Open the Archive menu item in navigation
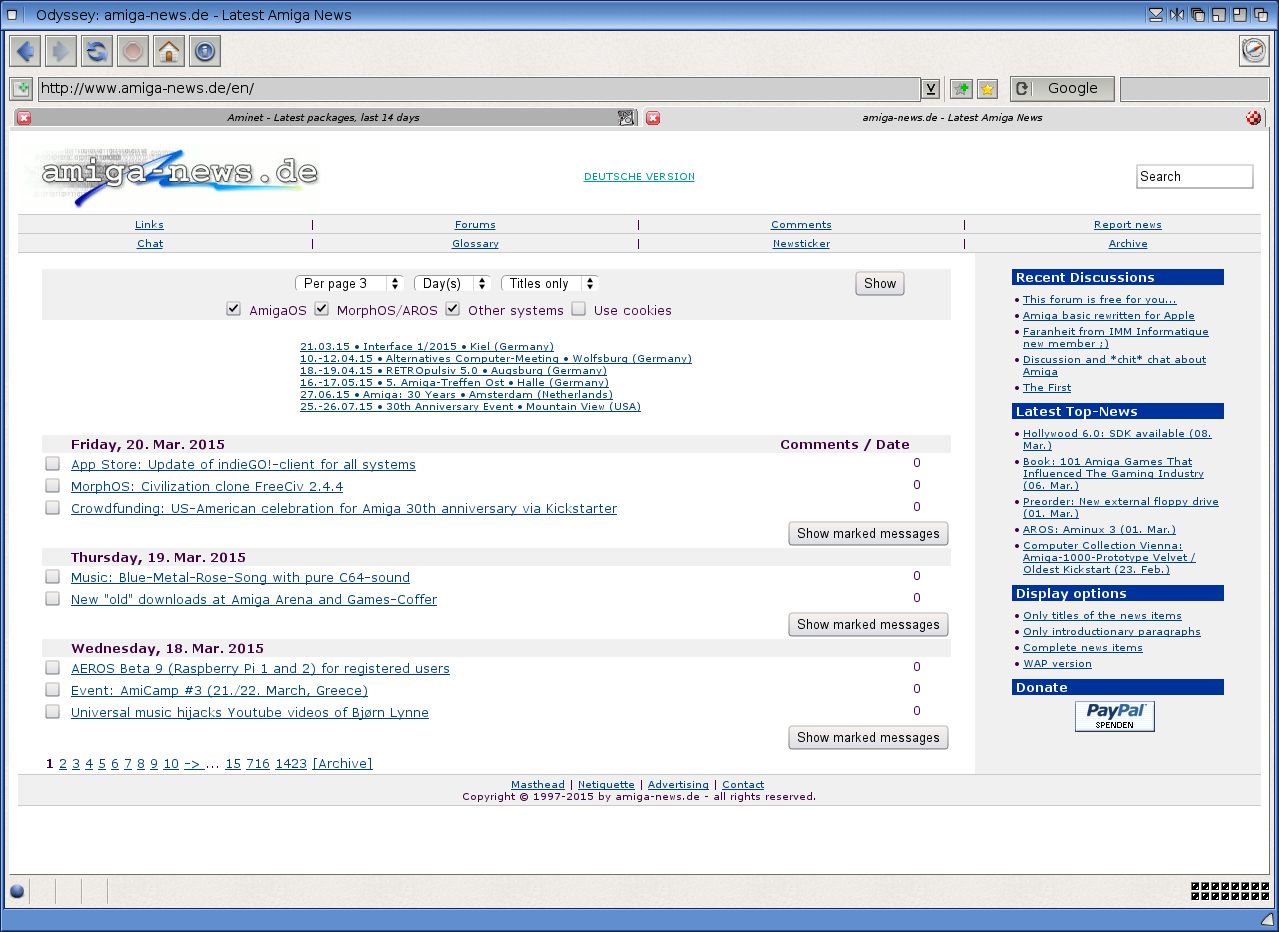 point(1128,244)
